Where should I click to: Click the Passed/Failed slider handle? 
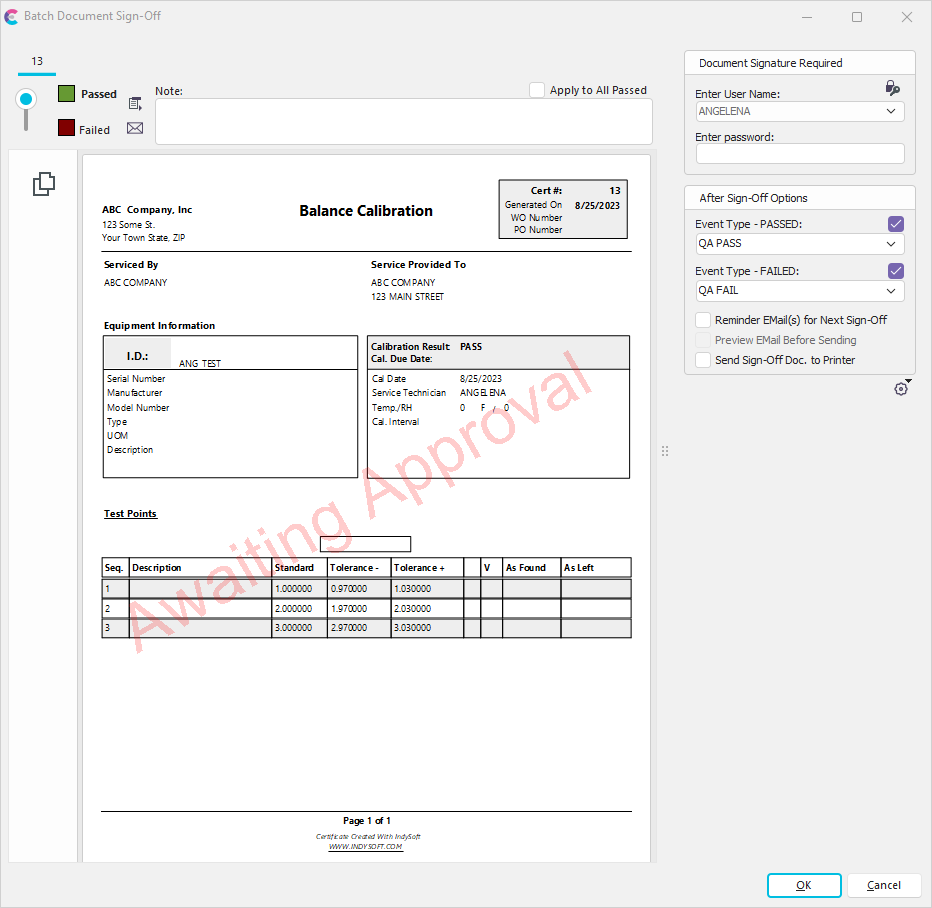[26, 99]
